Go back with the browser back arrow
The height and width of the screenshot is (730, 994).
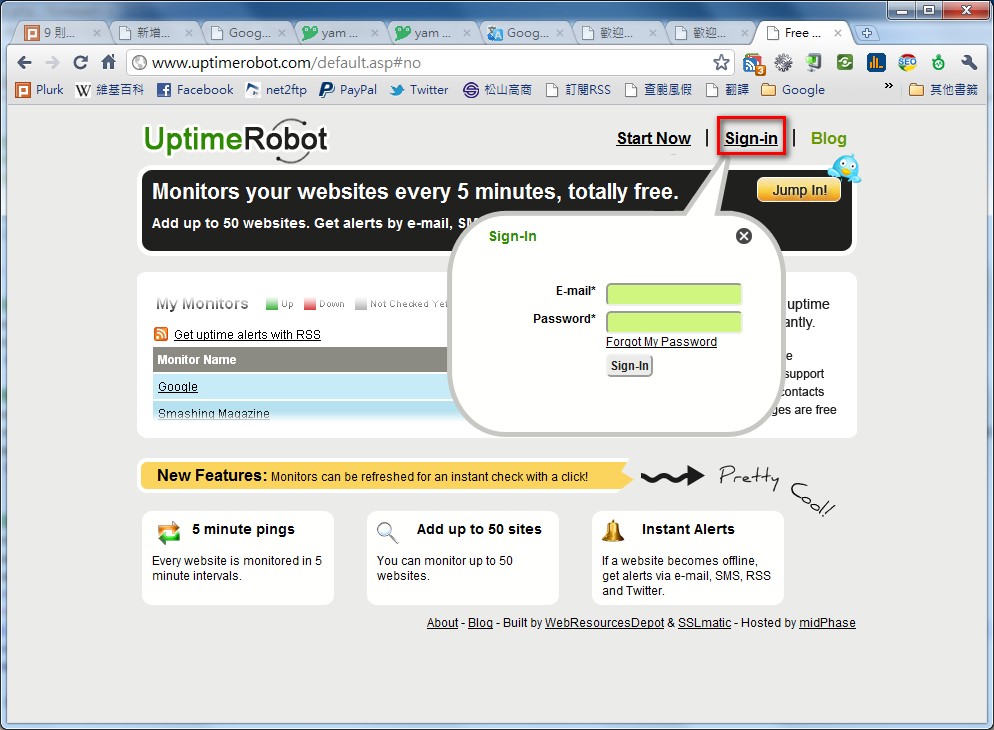(x=24, y=62)
